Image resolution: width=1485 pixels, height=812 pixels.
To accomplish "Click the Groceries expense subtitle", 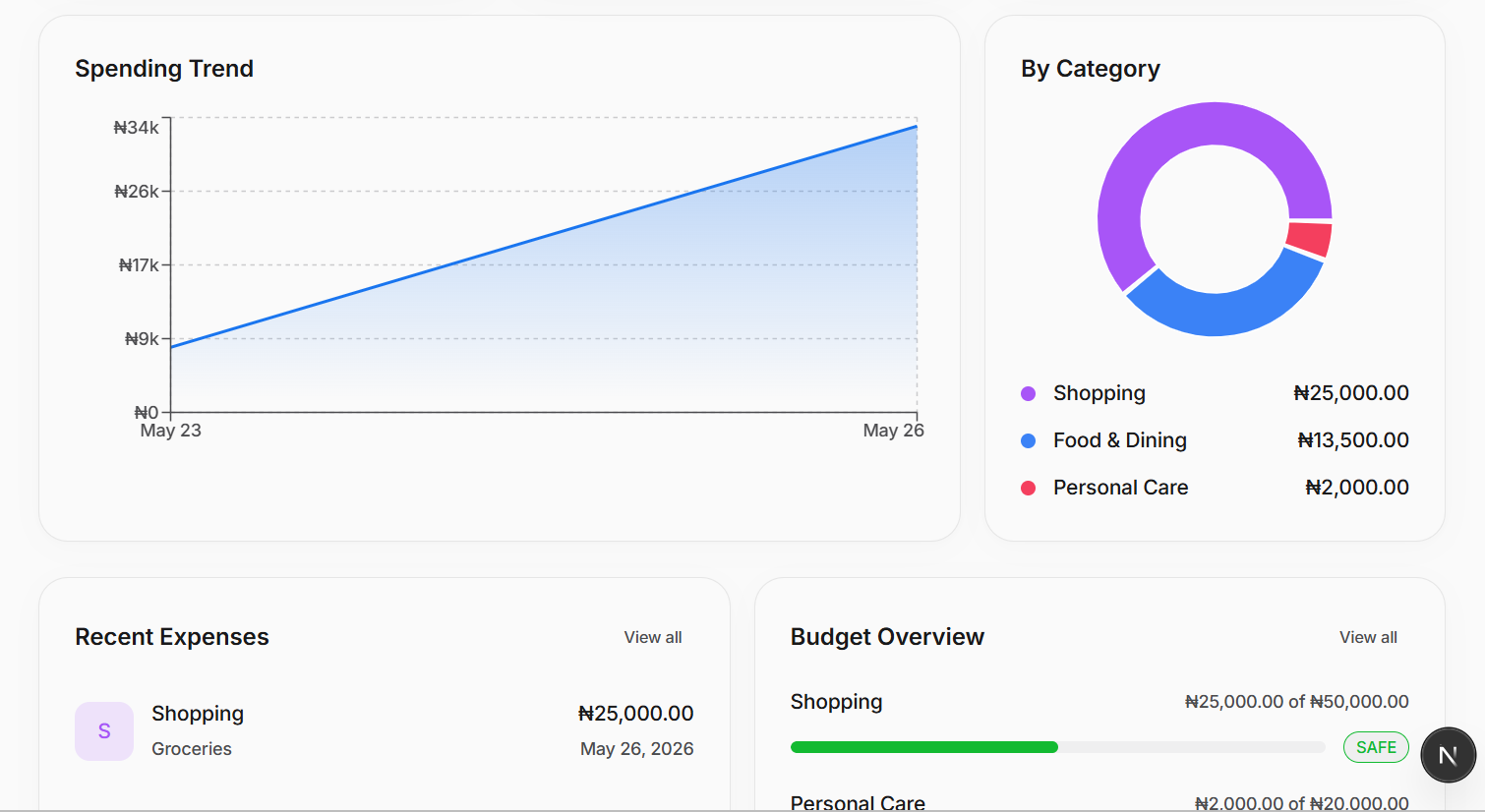I will click(192, 749).
